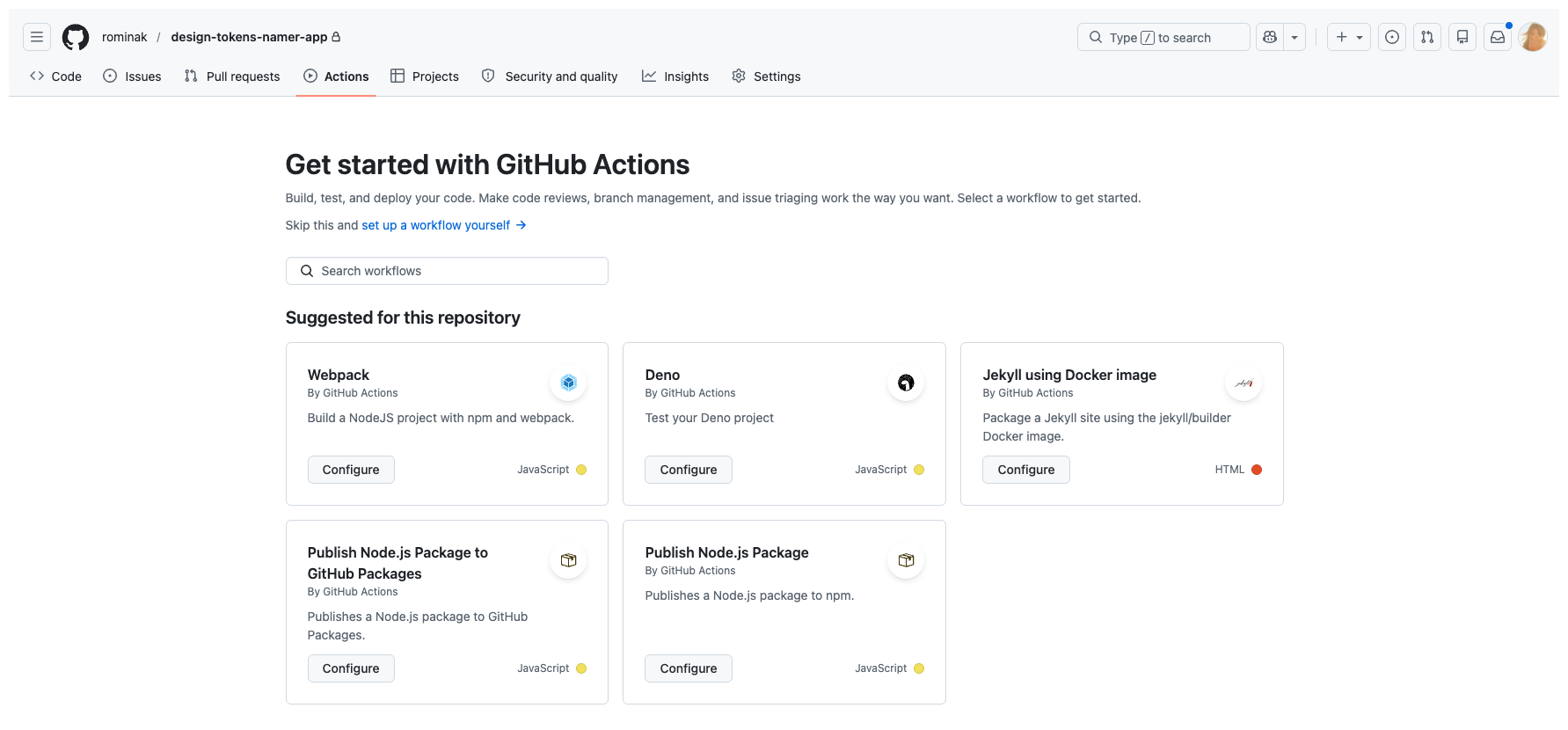The image size is (1568, 730).
Task: Configure the Deno workflow
Action: (x=689, y=470)
